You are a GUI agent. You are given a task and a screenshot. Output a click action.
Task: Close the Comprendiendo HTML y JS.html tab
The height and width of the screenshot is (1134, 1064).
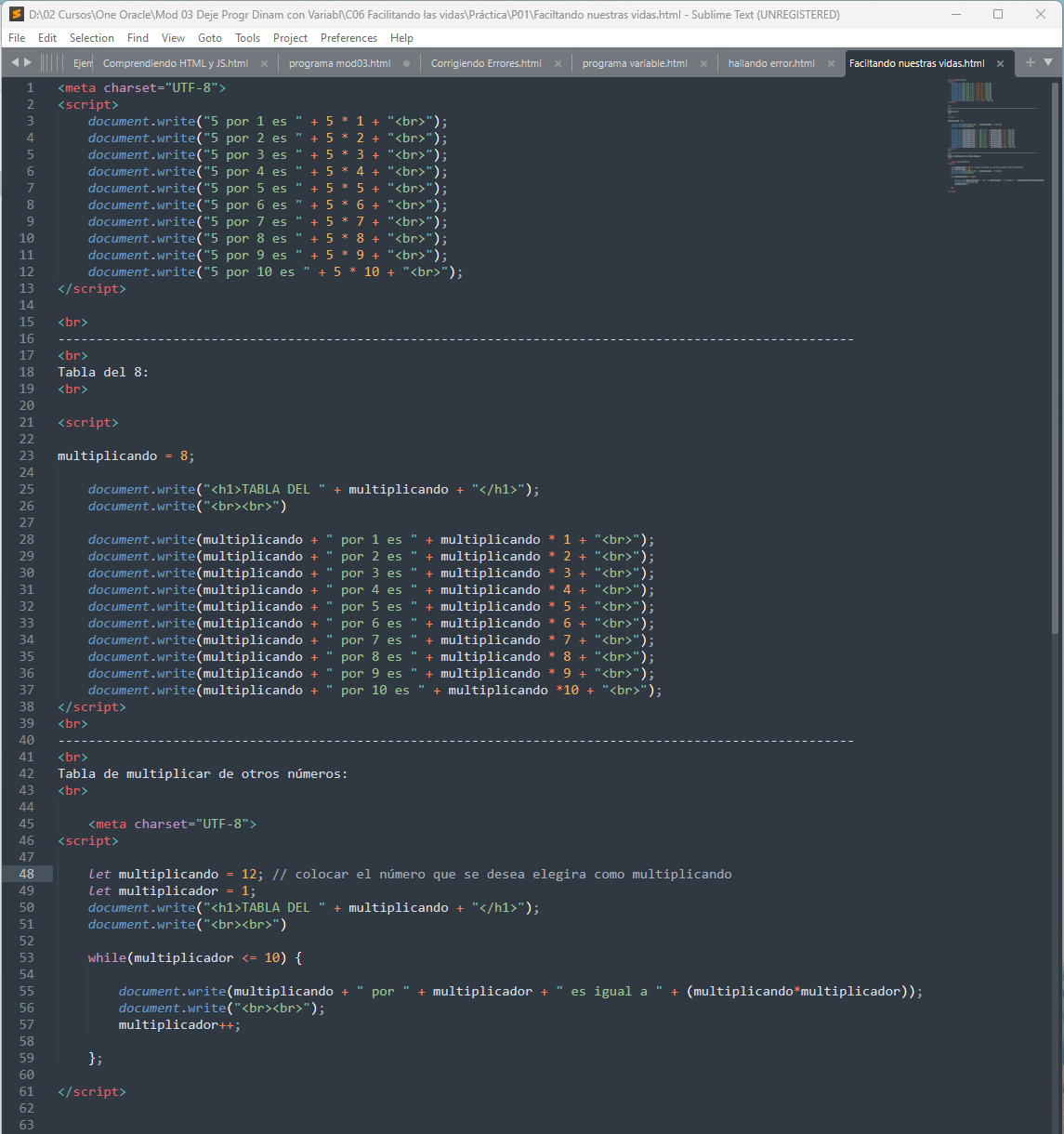click(x=264, y=64)
